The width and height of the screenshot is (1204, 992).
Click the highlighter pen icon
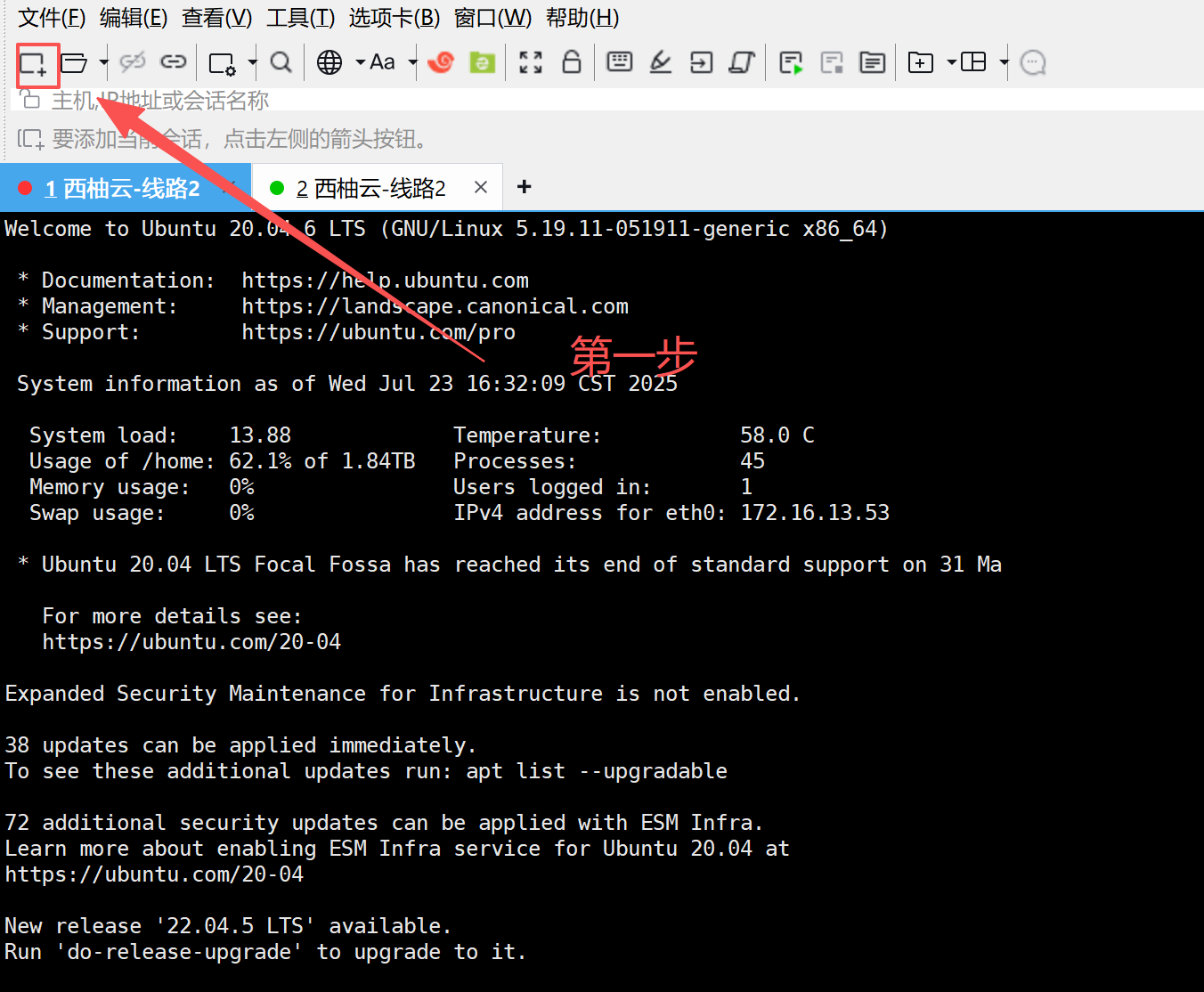[660, 61]
